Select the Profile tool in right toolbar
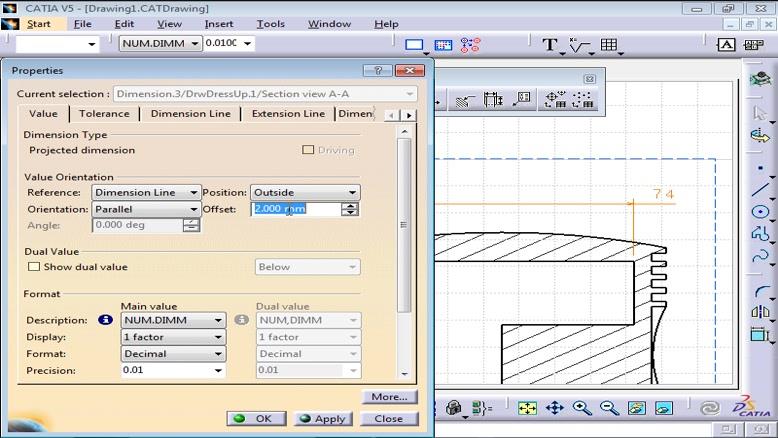This screenshot has width=778, height=438. (760, 233)
